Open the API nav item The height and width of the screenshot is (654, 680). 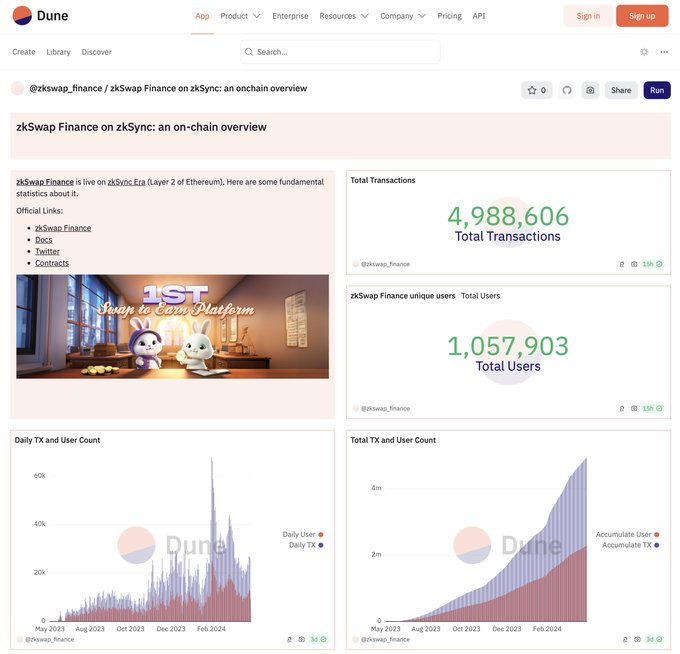coord(479,16)
